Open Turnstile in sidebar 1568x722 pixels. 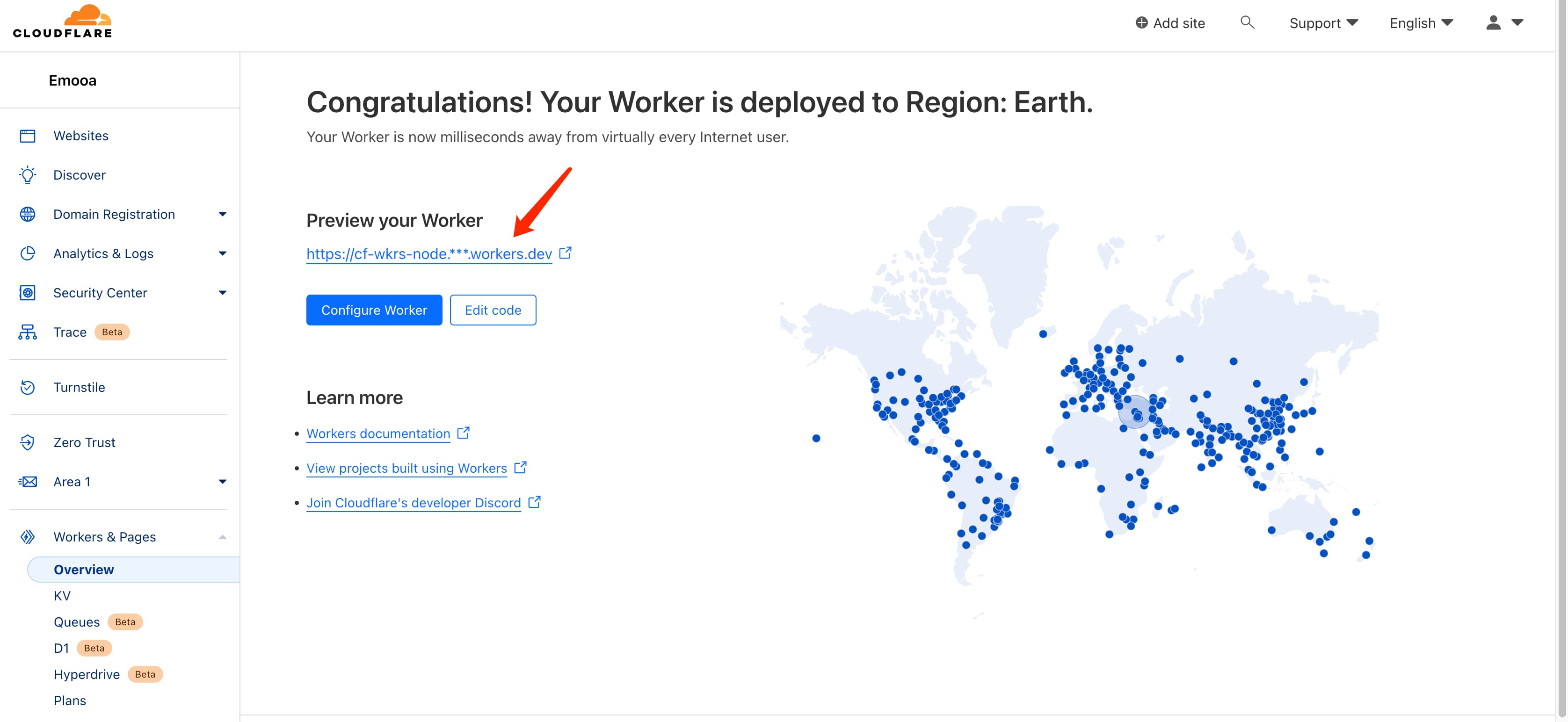click(79, 388)
